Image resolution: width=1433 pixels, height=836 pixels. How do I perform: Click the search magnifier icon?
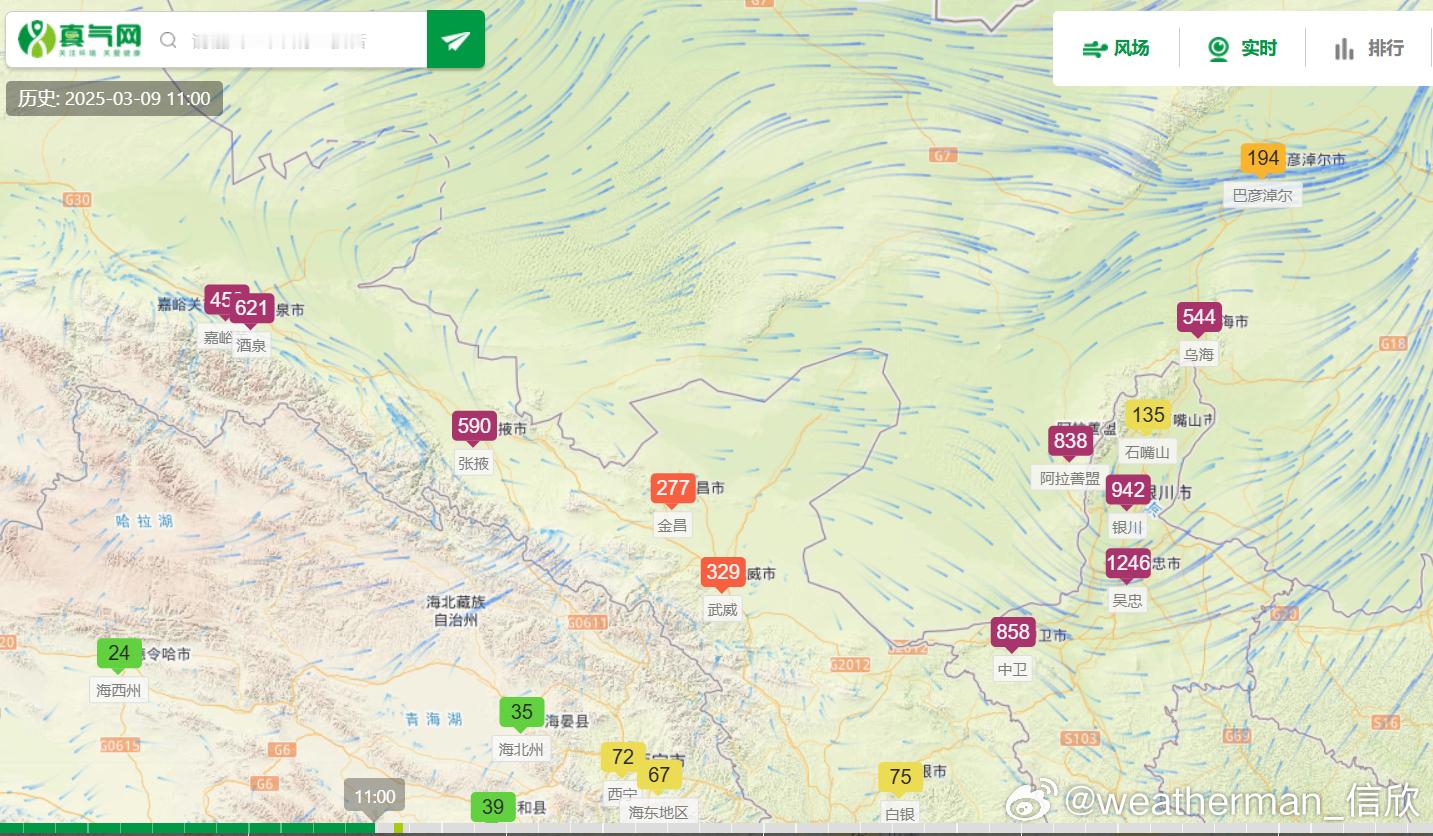[169, 40]
